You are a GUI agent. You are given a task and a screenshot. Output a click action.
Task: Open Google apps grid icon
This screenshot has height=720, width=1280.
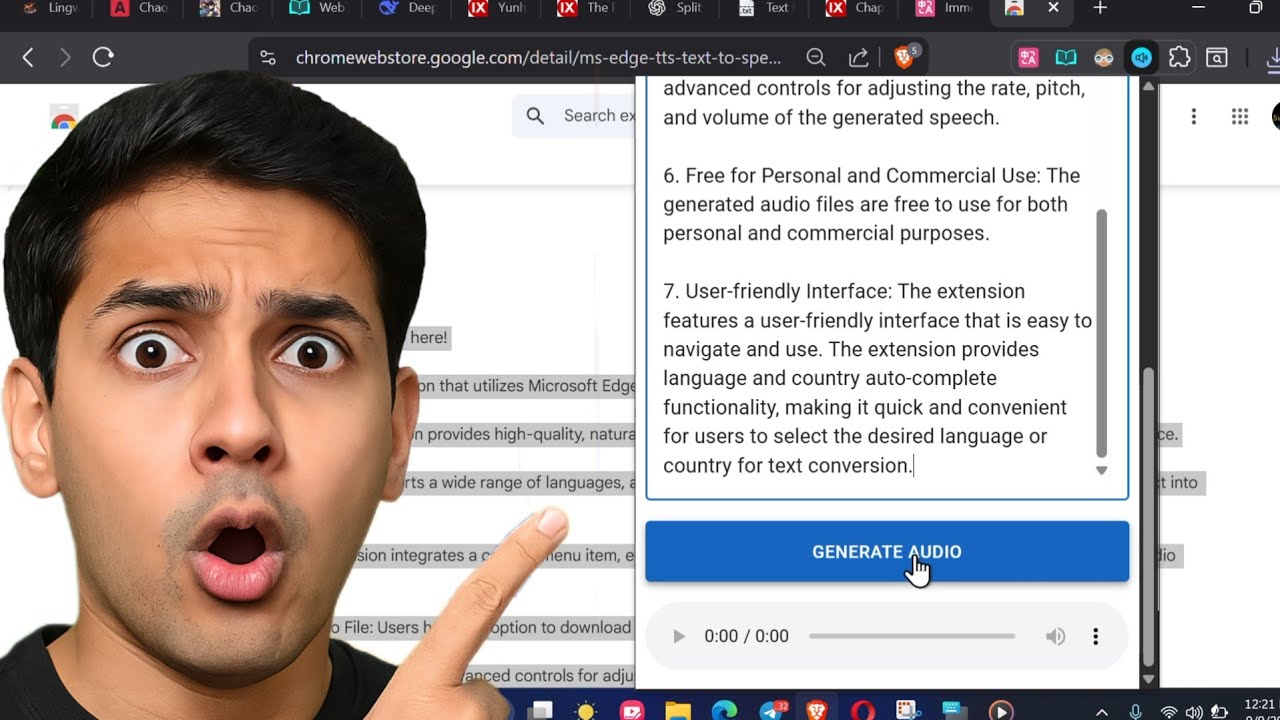click(1240, 117)
